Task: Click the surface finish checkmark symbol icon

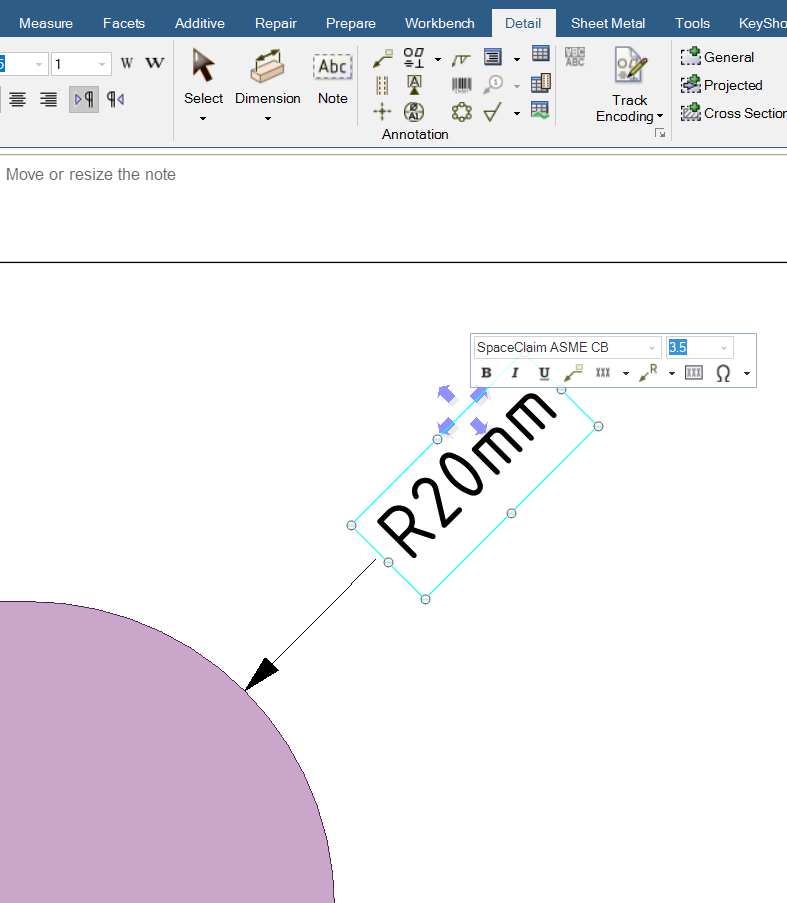Action: [x=492, y=112]
